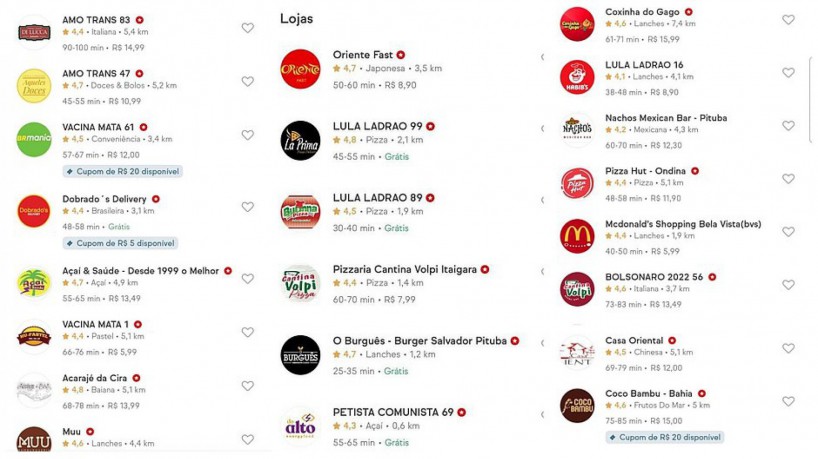The height and width of the screenshot is (459, 818).
Task: Toggle favorite heart for Dobrado's Delivery
Action: [x=248, y=207]
